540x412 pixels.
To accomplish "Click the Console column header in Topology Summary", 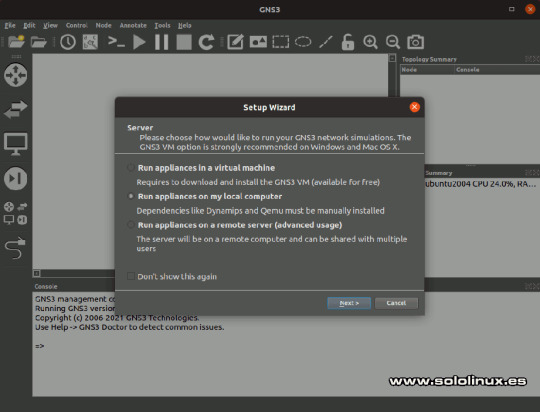I will pyautogui.click(x=497, y=70).
